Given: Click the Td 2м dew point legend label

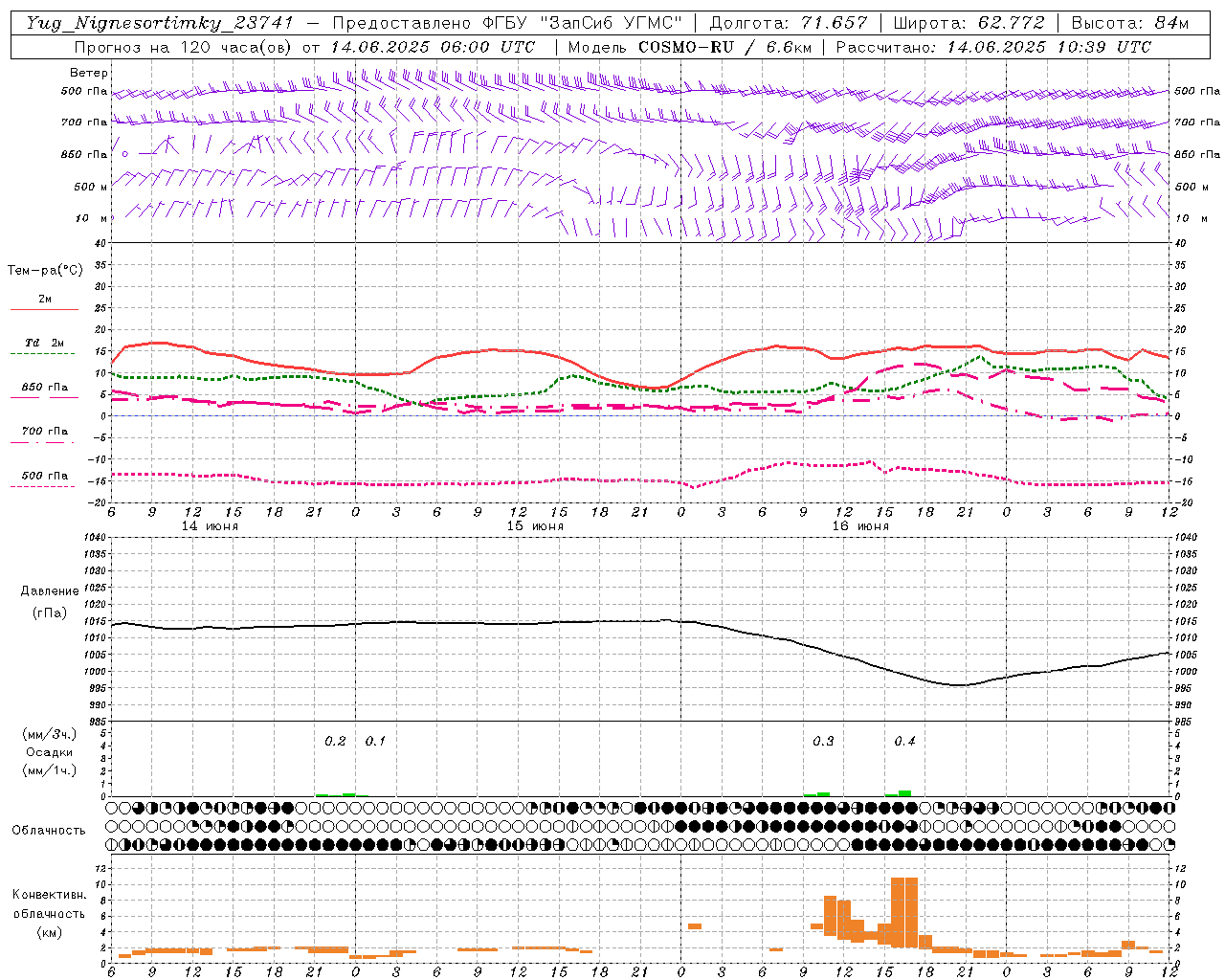Looking at the screenshot, I should point(44,343).
